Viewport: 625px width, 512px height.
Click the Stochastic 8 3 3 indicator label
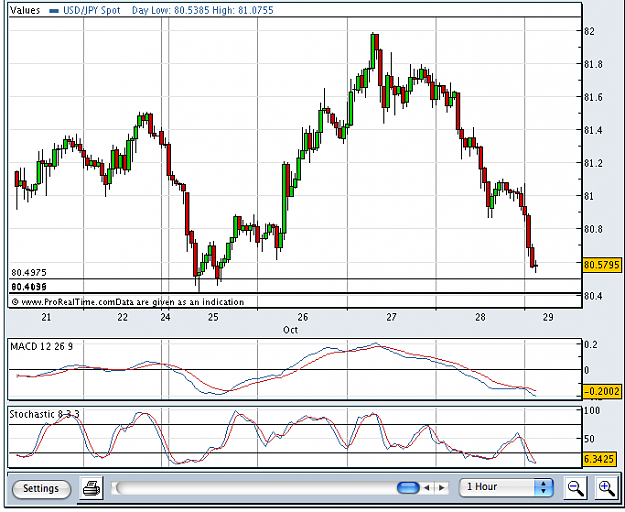coord(44,414)
